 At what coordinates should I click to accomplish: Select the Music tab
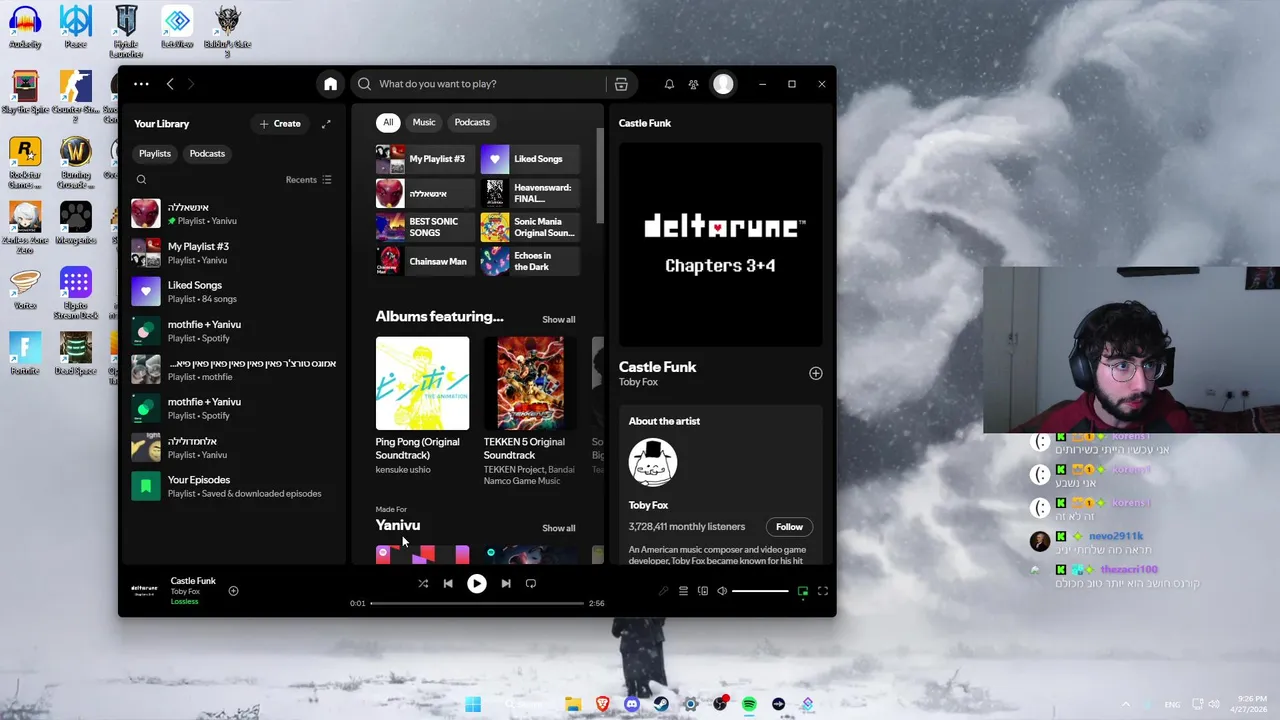[x=424, y=122]
